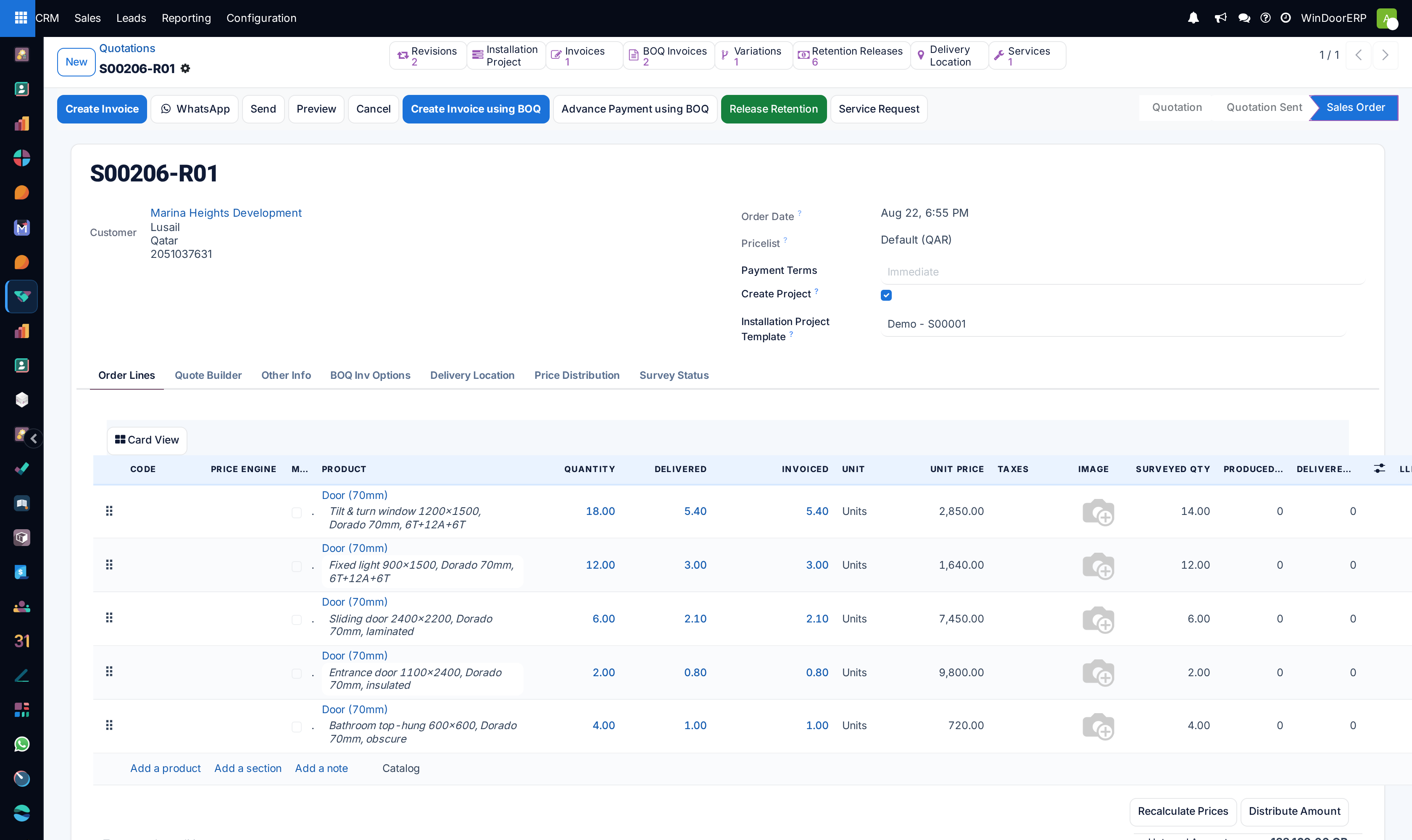Viewport: 1412px width, 840px height.
Task: Open the pie chart sidebar app icon
Action: [x=21, y=158]
